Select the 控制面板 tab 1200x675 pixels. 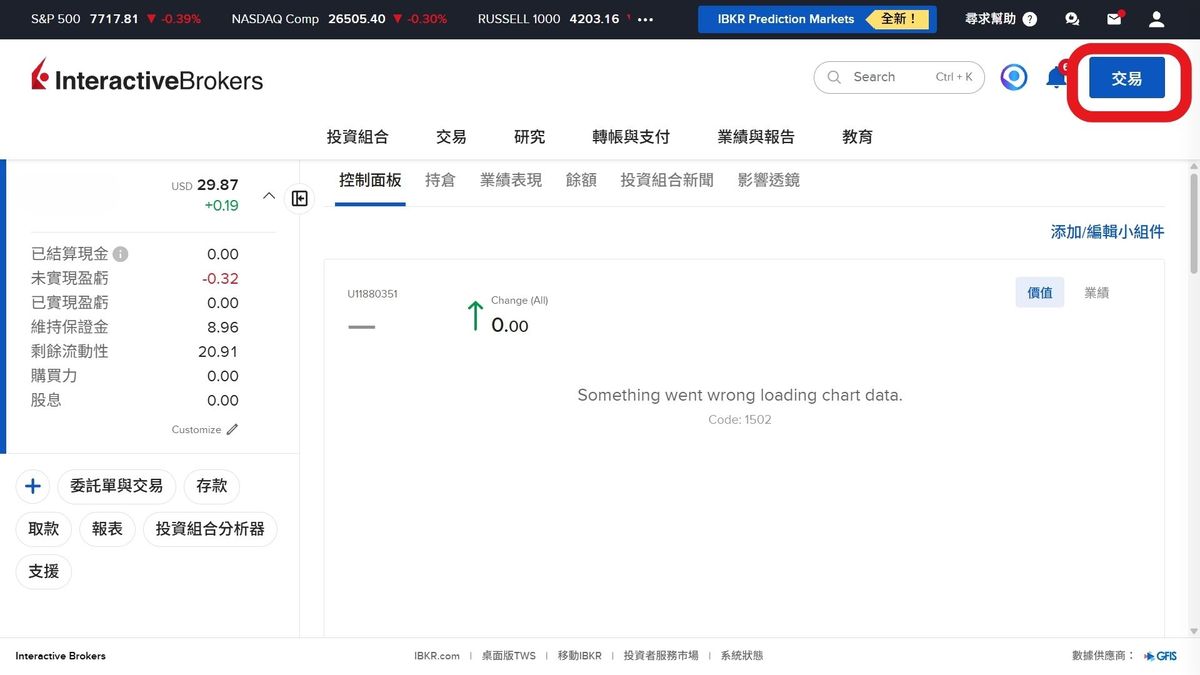point(370,180)
